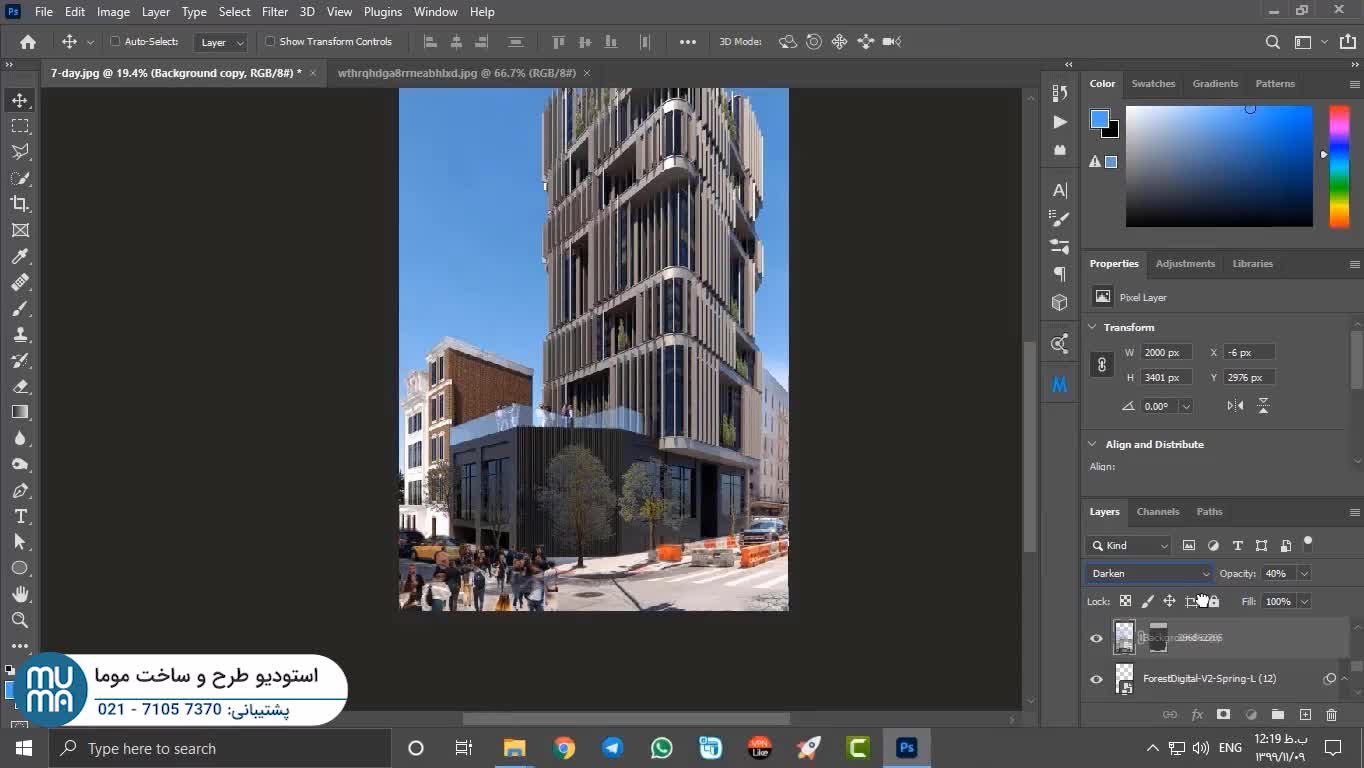The width and height of the screenshot is (1364, 768).
Task: Select the Eyedropper tool
Action: pos(20,256)
